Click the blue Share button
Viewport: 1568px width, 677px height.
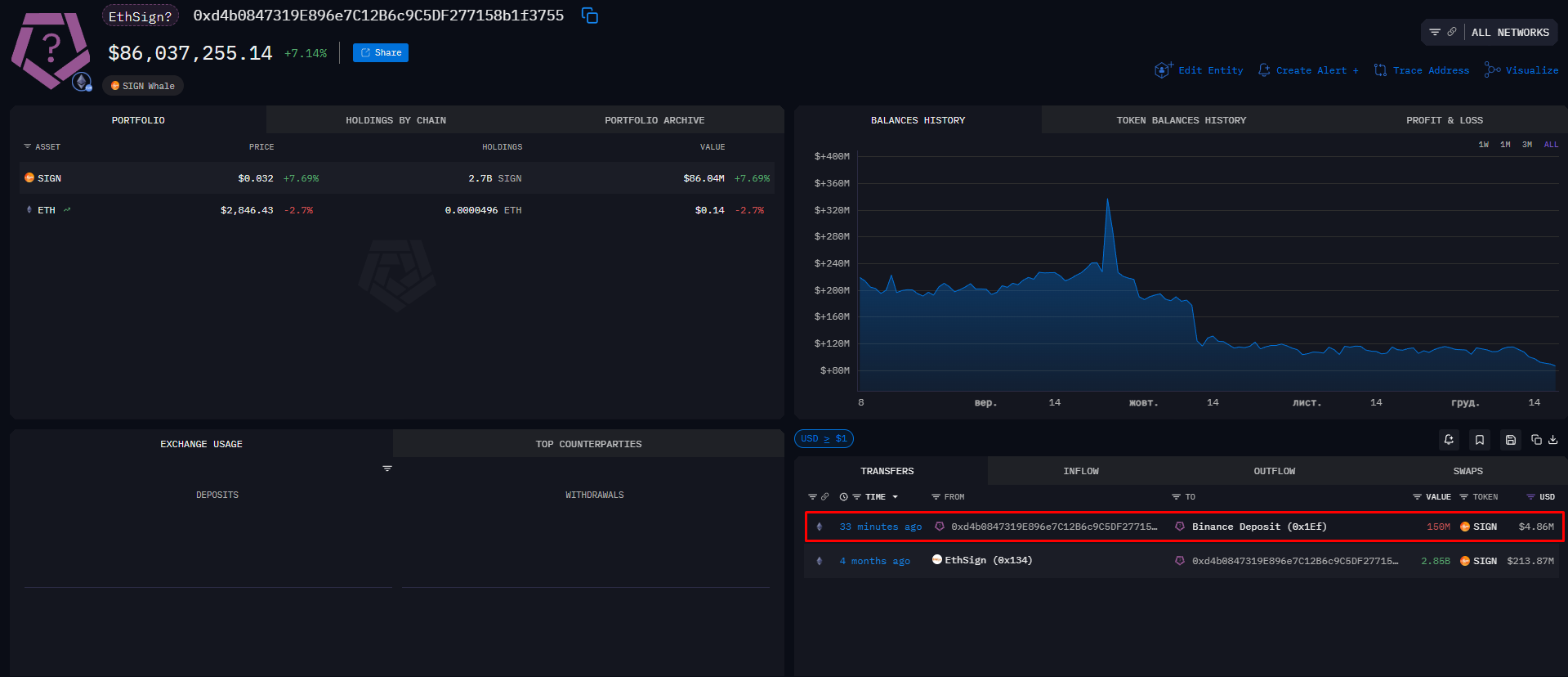click(380, 53)
